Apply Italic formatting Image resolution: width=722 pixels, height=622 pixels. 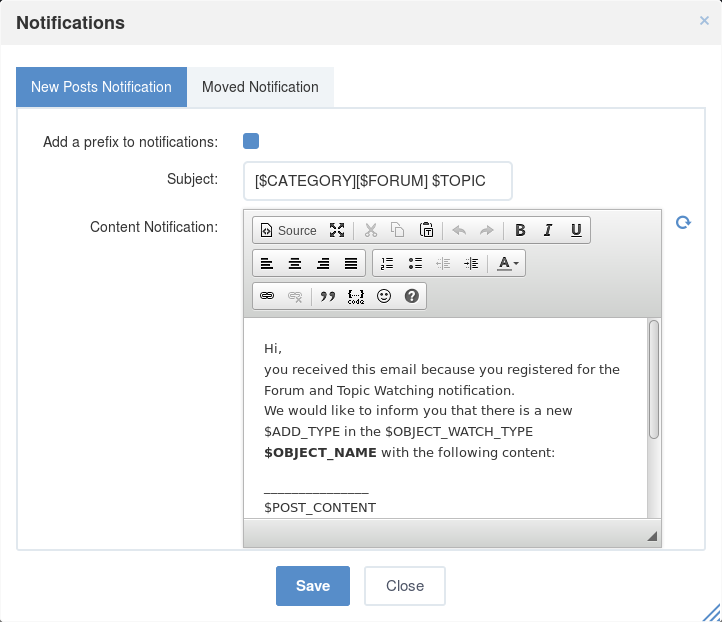[x=548, y=230]
